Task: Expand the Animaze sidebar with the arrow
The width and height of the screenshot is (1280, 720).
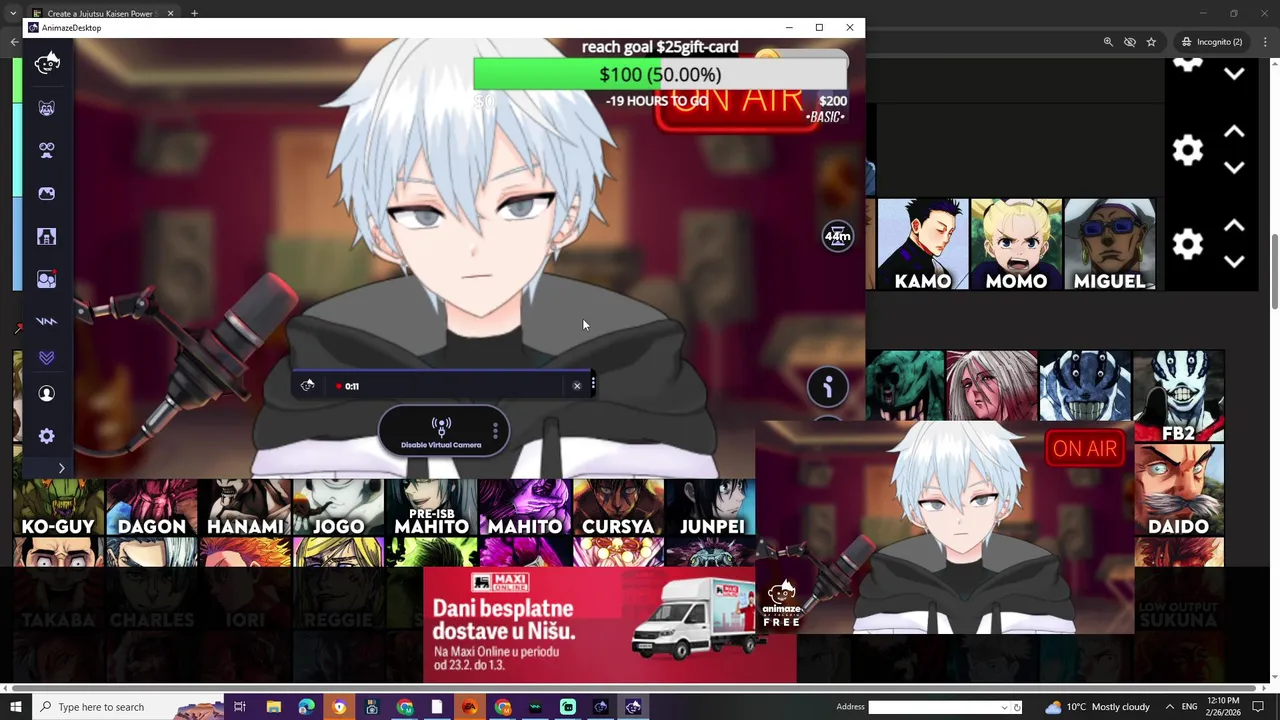Action: [61, 468]
